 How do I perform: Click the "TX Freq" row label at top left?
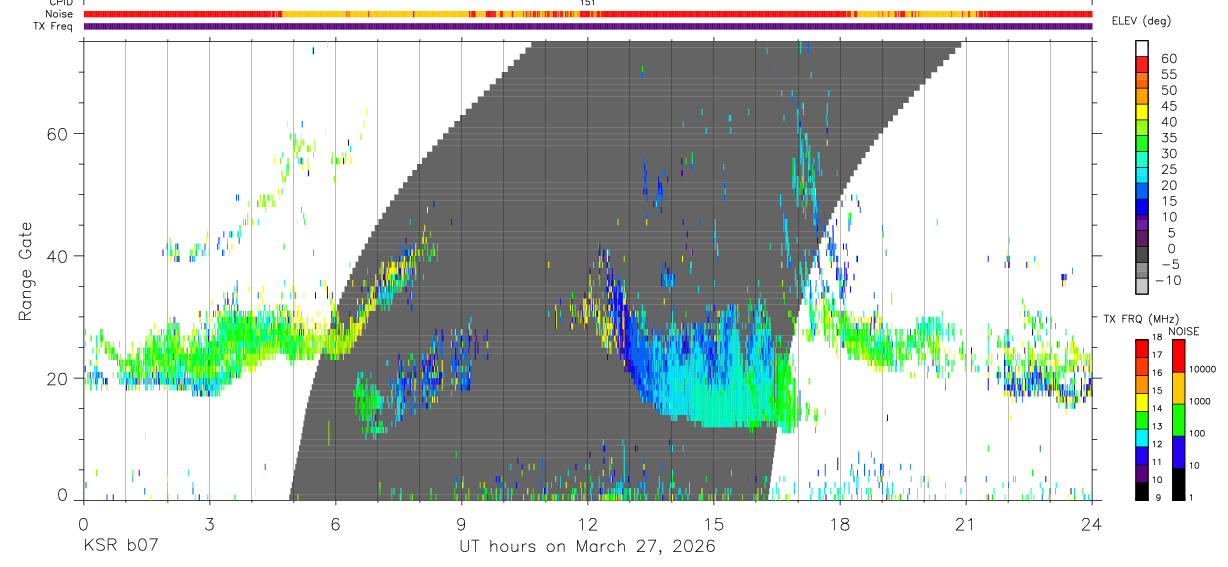coord(53,26)
